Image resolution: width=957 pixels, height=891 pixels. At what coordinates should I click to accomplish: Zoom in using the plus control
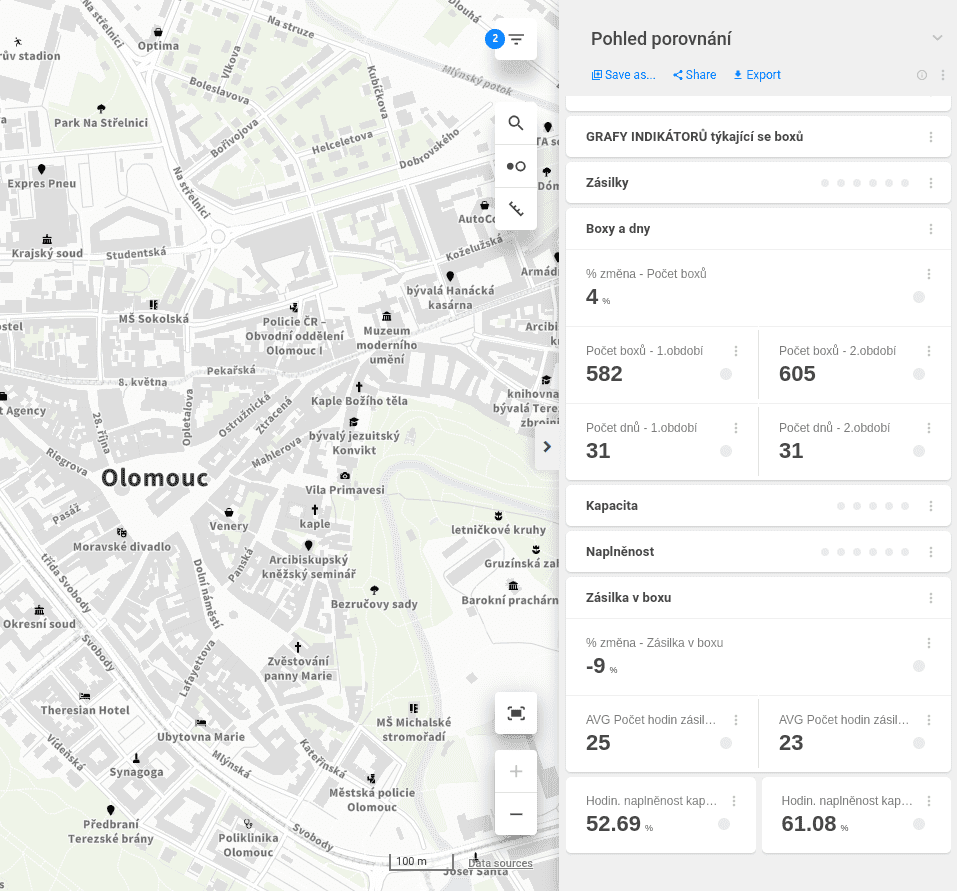tap(515, 771)
